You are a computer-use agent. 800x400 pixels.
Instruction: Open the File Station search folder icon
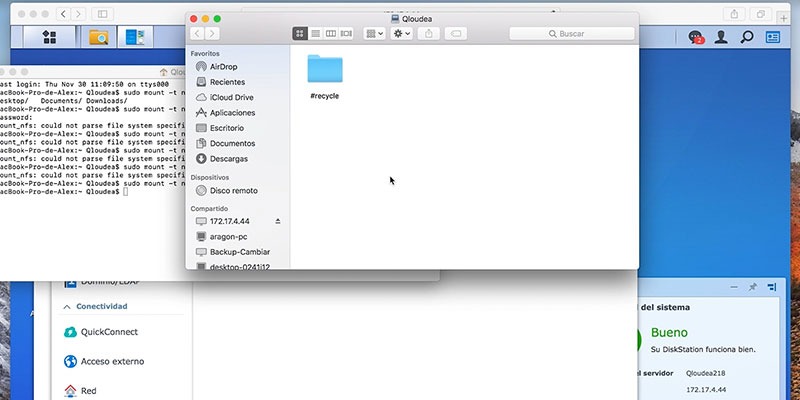tap(98, 37)
